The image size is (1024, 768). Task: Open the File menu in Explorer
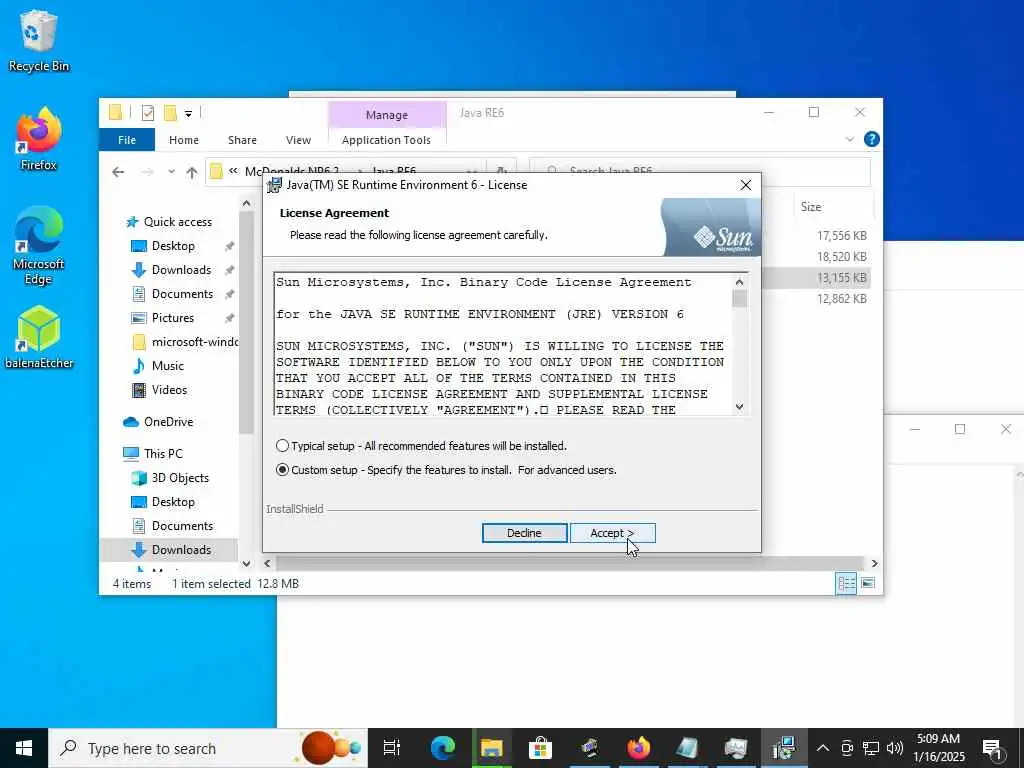pos(127,140)
